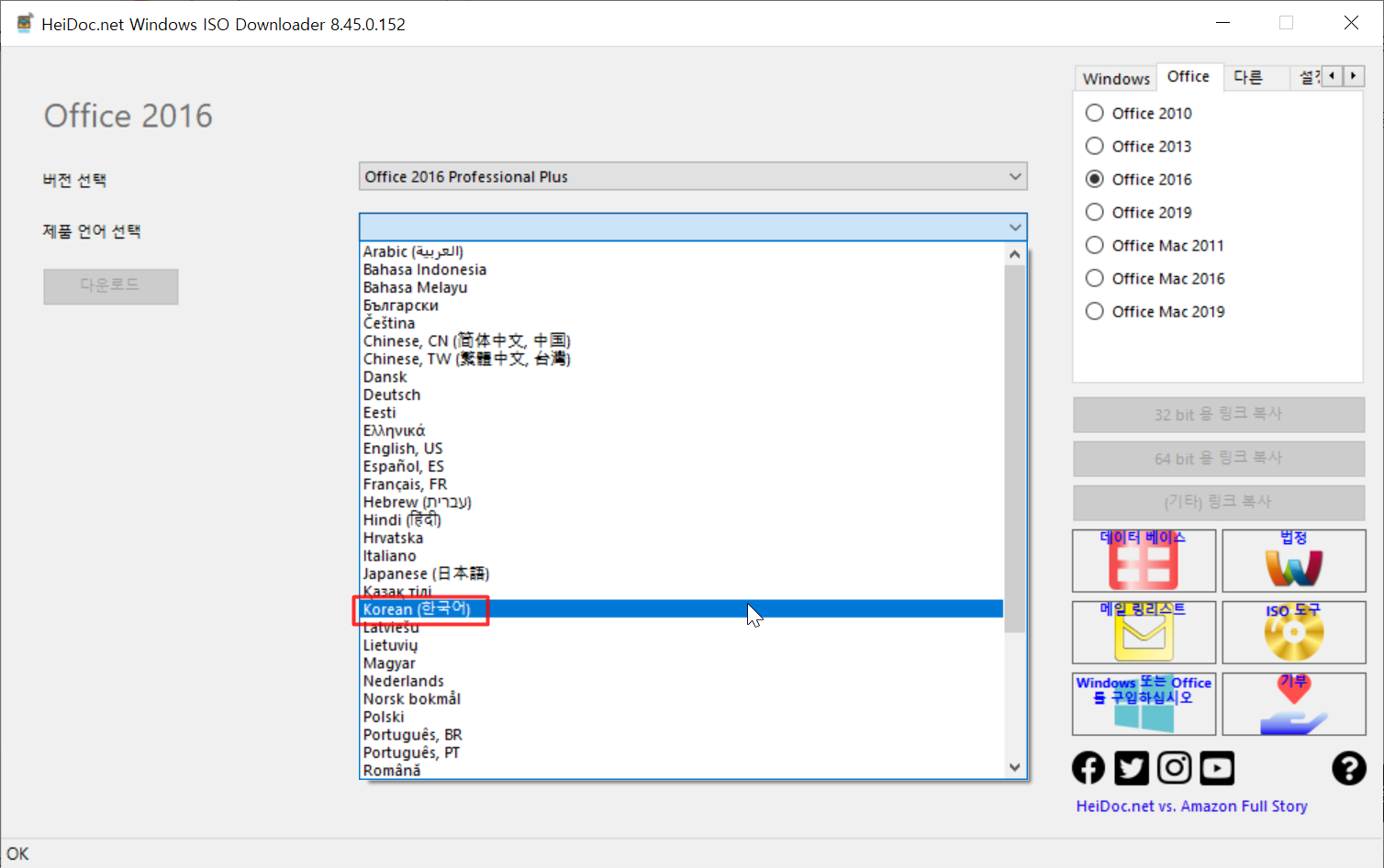This screenshot has height=868, width=1384.
Task: Choose Português, BR from the list
Action: 682,735
